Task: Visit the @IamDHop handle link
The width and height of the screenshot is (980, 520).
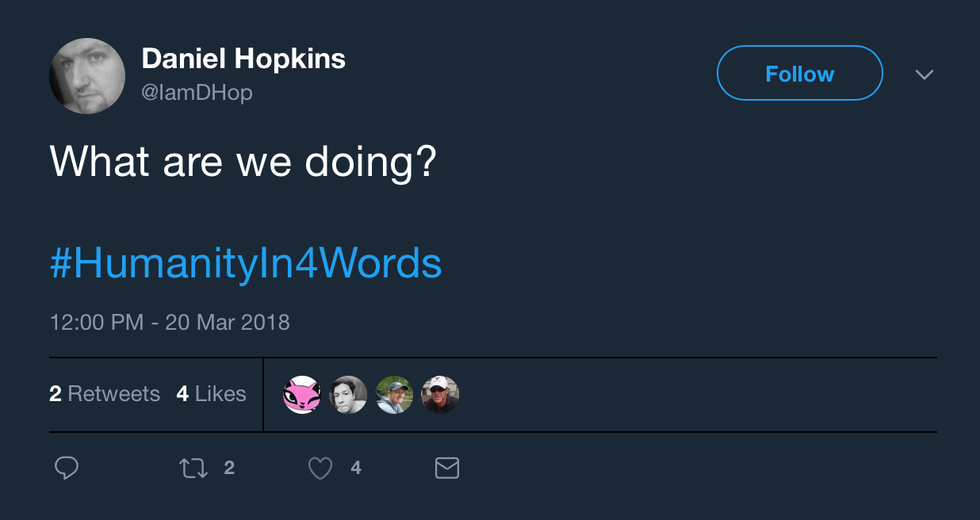Action: [197, 93]
